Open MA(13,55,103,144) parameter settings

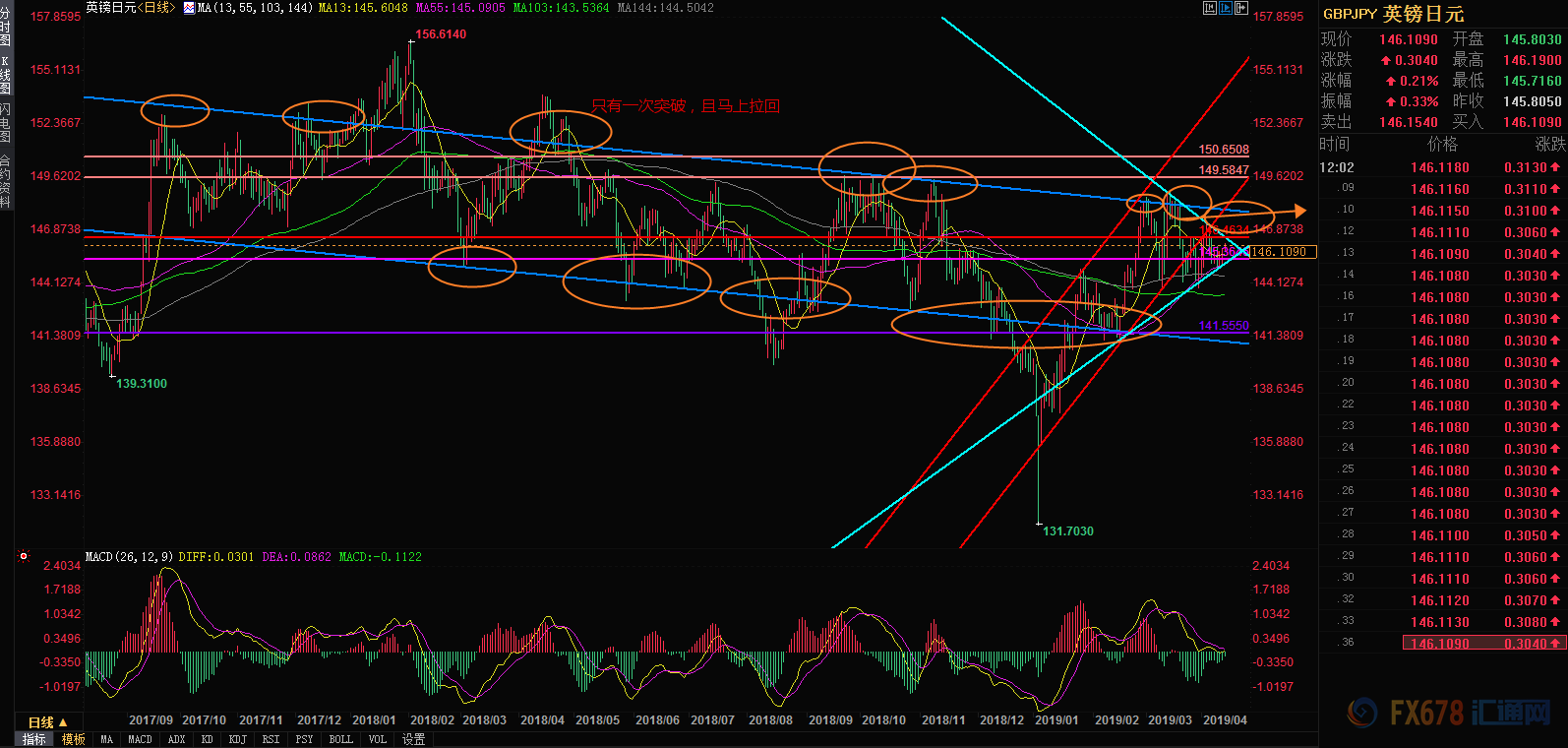pos(255,8)
